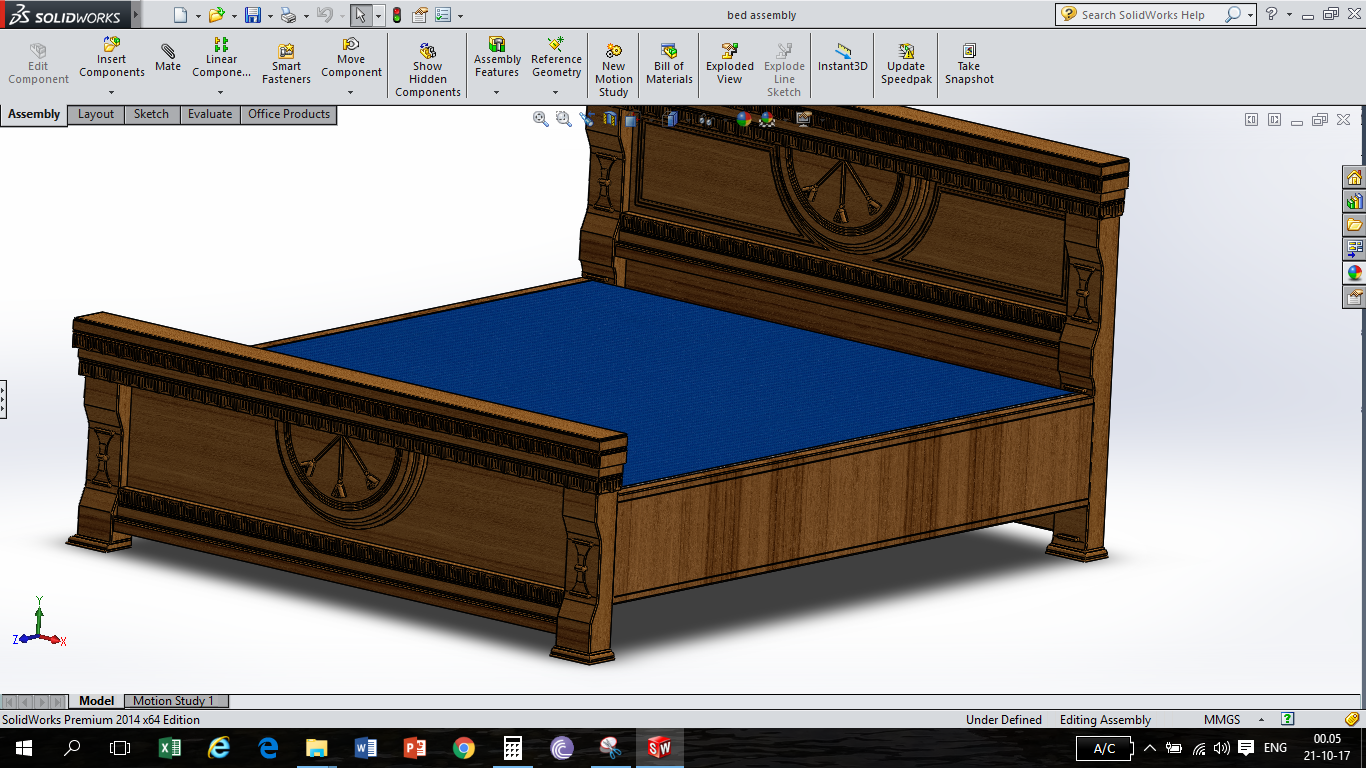The image size is (1366, 768).
Task: Open Appearances color ball tab in task pane
Action: pyautogui.click(x=1354, y=273)
